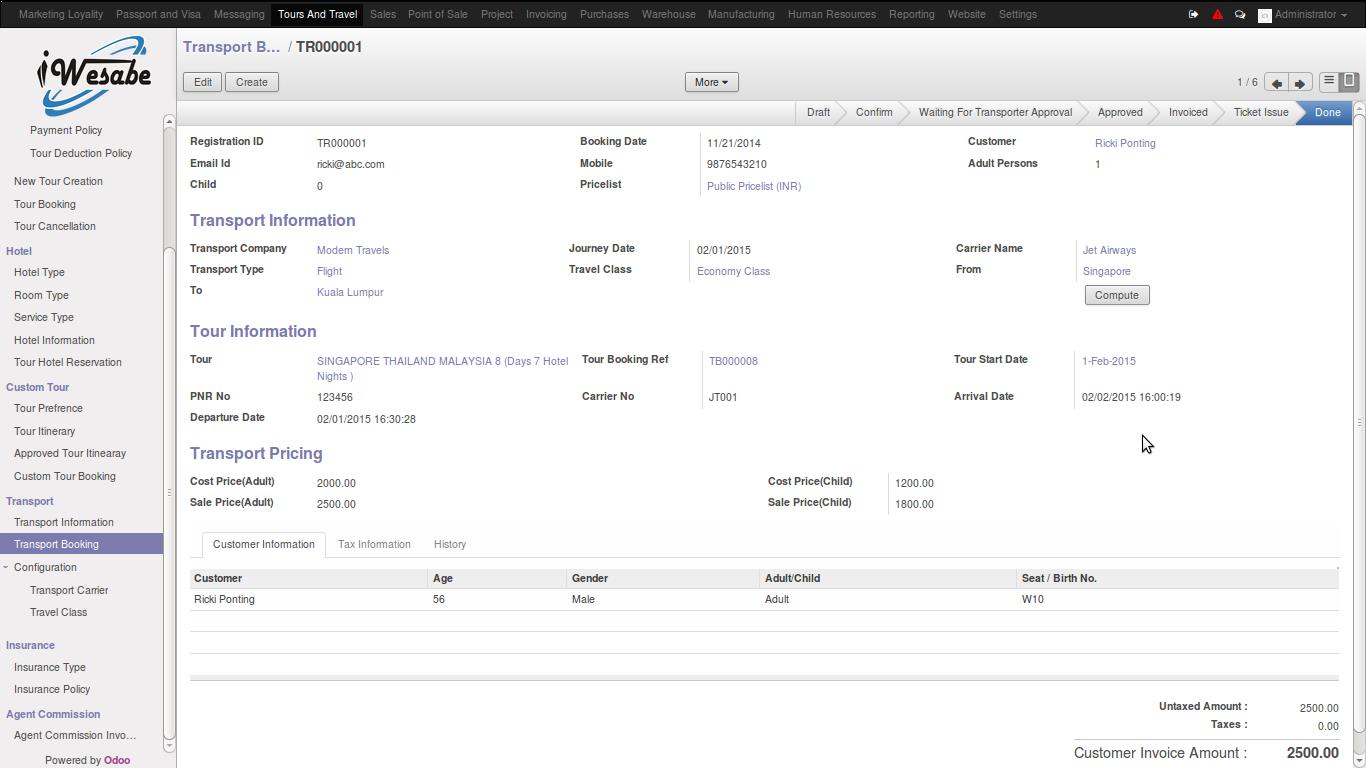Click the Ticket Issue status stage

[1261, 112]
